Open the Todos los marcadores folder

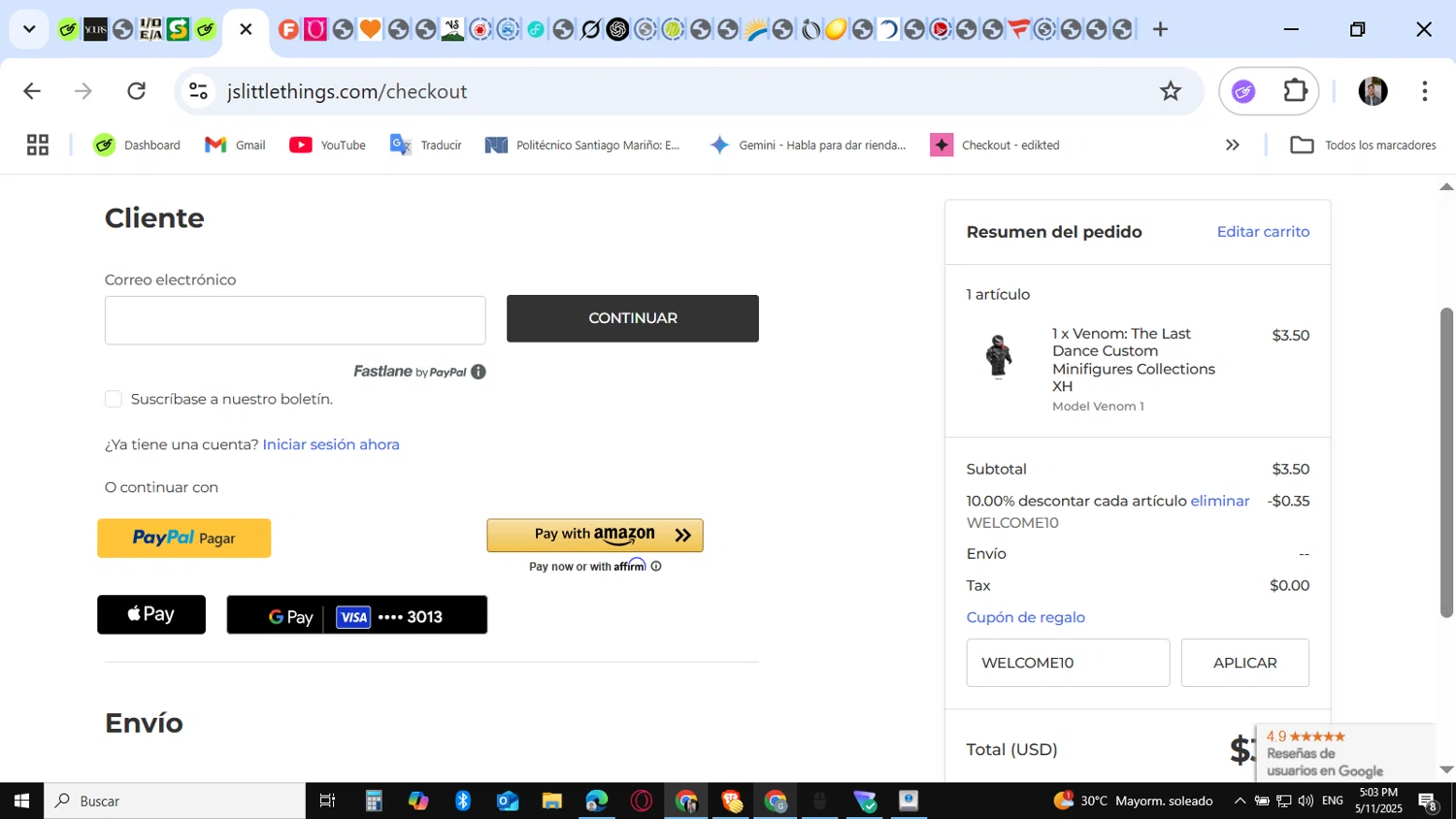1363,145
